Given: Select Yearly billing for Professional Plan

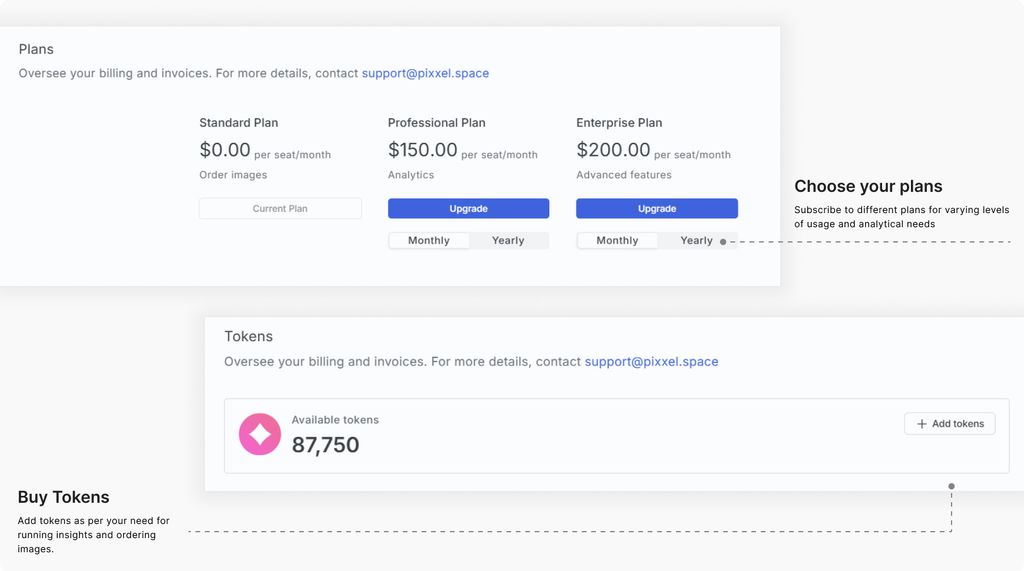Looking at the screenshot, I should coord(508,240).
